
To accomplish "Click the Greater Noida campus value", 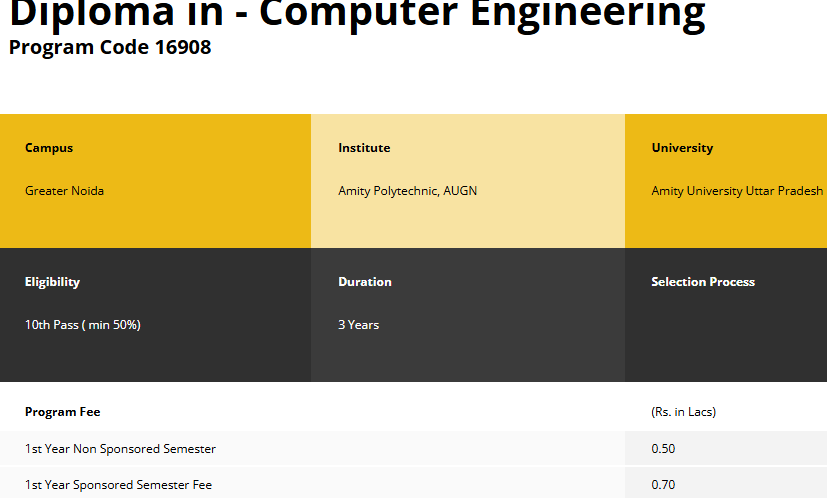I will (64, 191).
